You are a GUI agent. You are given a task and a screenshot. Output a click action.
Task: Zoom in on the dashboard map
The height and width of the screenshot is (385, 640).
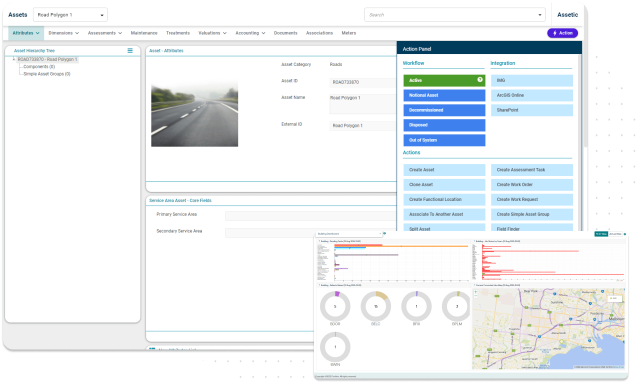tap(476, 292)
